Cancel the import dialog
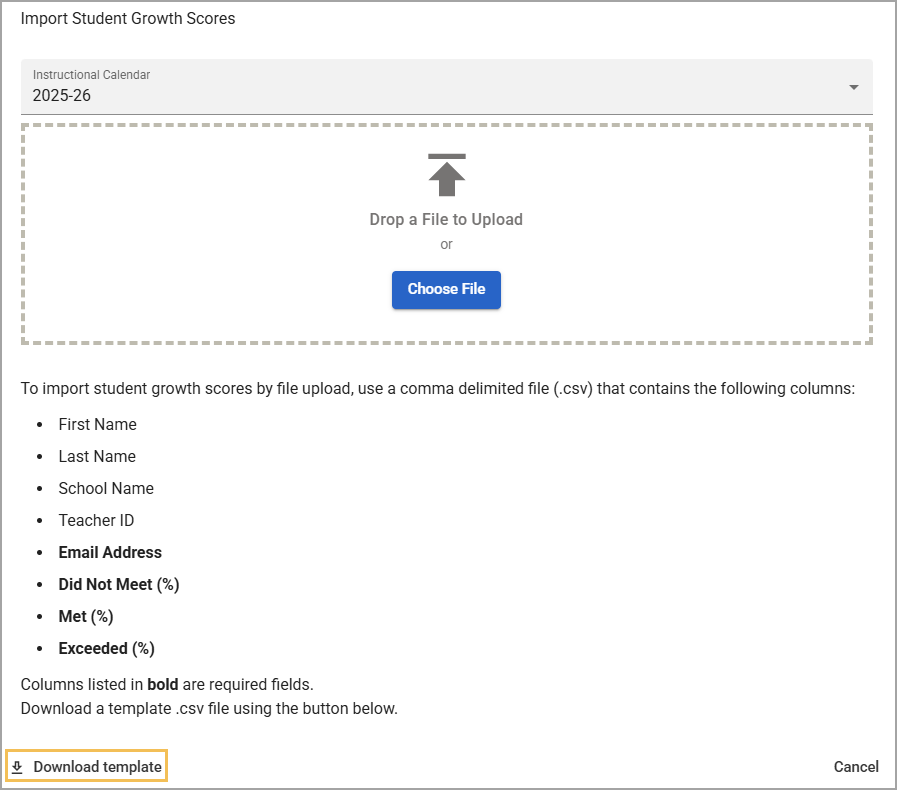The image size is (897, 790). [x=856, y=767]
